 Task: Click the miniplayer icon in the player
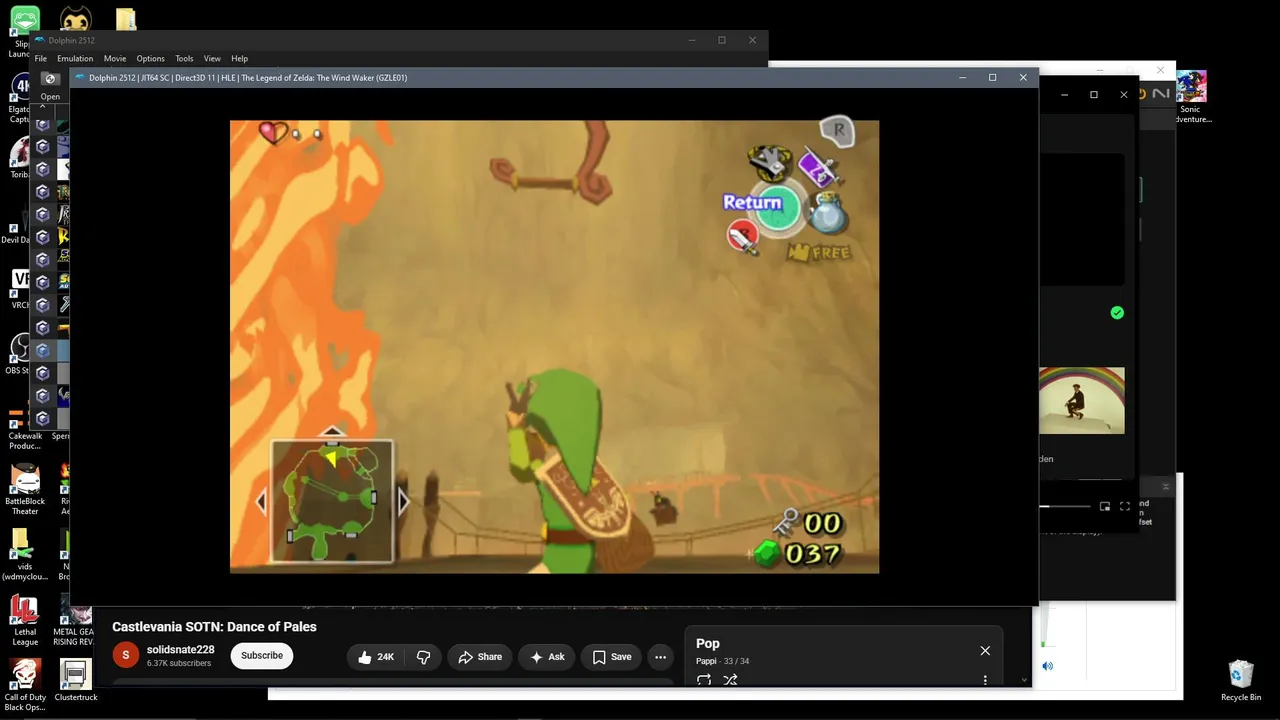click(1105, 507)
